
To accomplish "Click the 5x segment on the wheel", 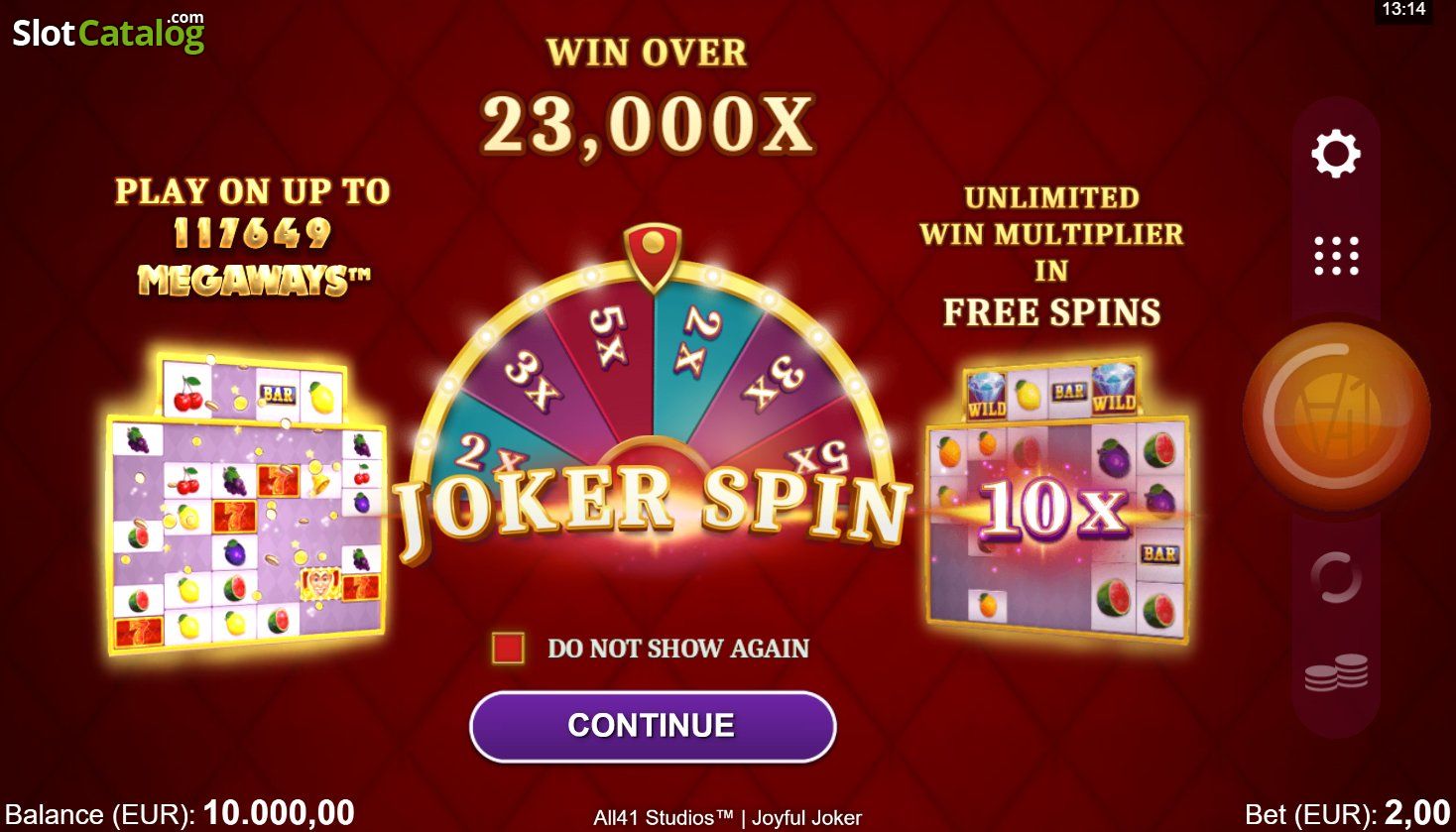I will [606, 336].
